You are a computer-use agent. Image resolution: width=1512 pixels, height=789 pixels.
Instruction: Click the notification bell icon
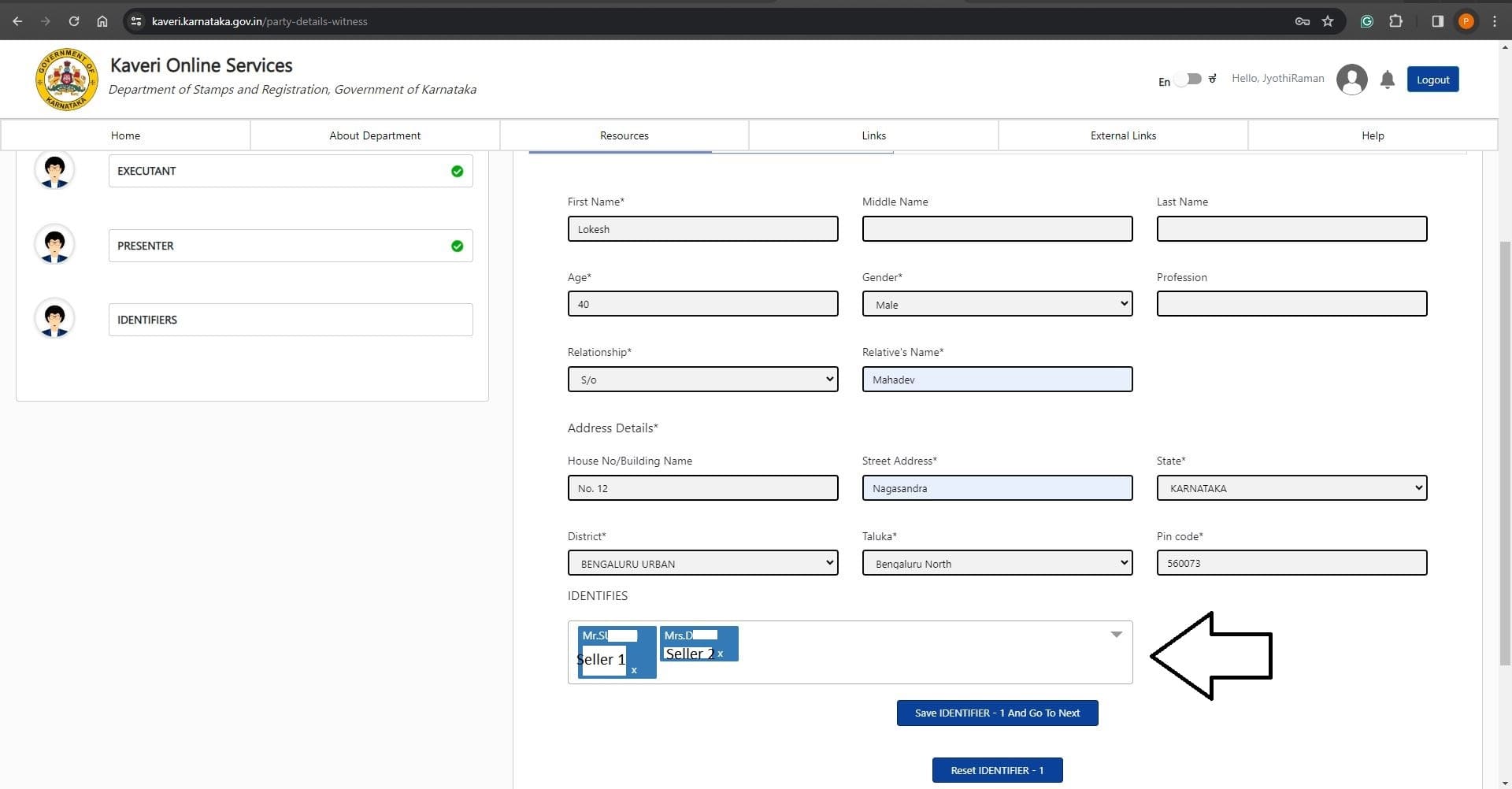[x=1387, y=80]
